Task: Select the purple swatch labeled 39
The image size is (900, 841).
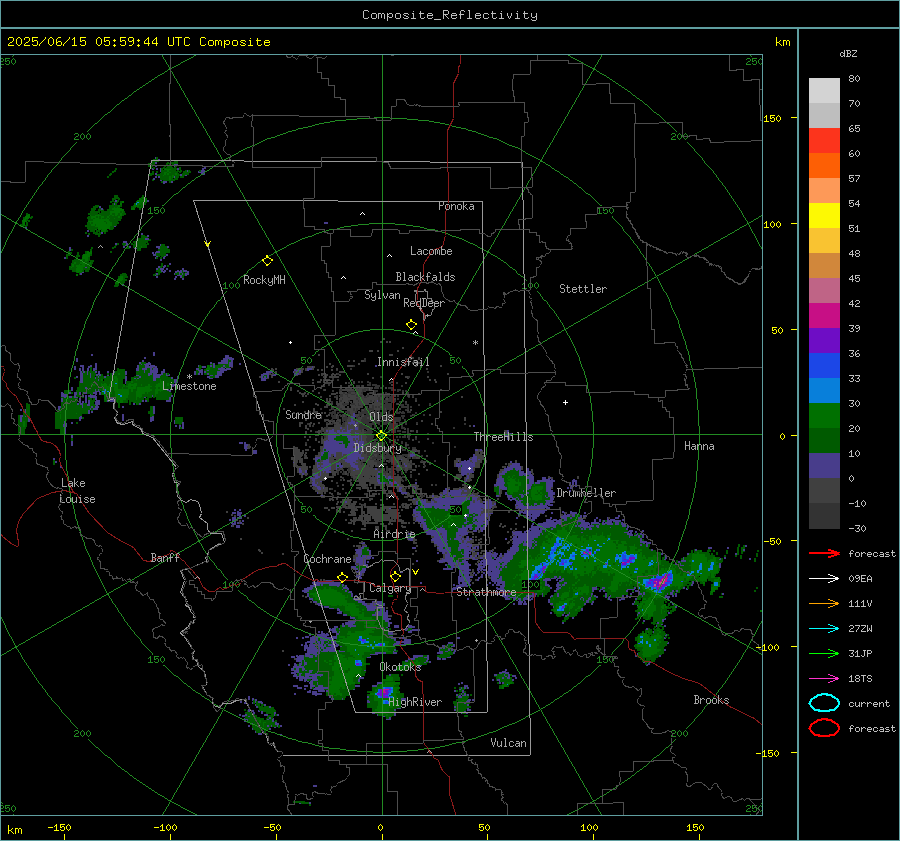Action: 824,340
